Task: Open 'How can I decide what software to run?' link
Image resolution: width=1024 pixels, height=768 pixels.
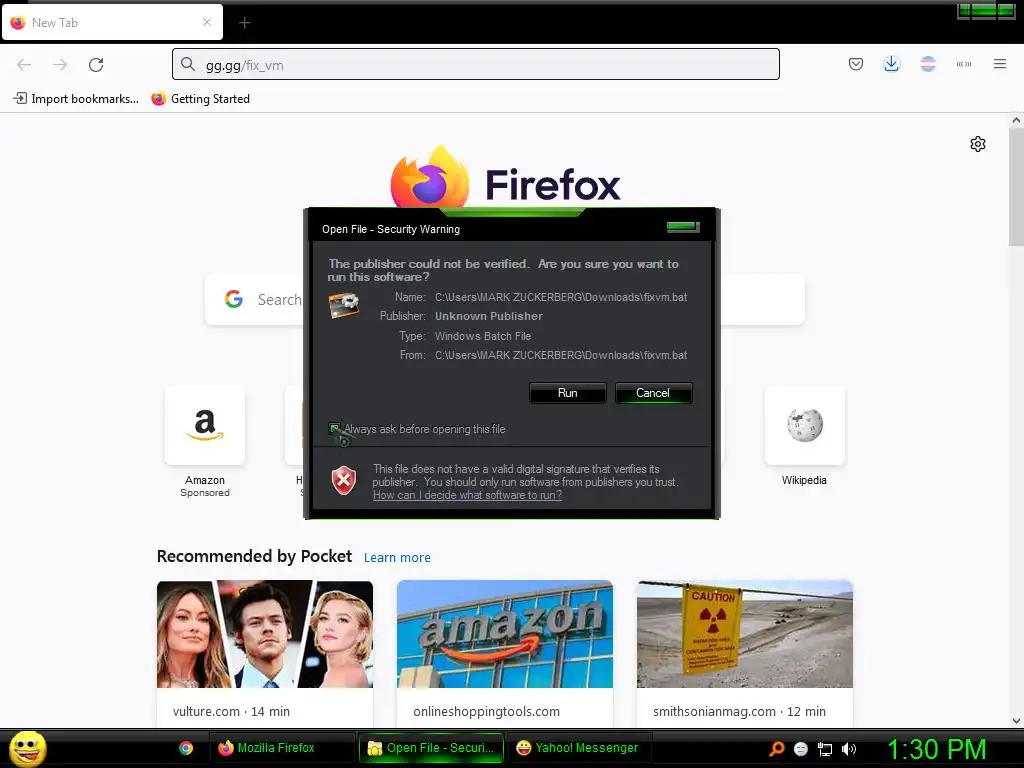Action: pos(467,496)
